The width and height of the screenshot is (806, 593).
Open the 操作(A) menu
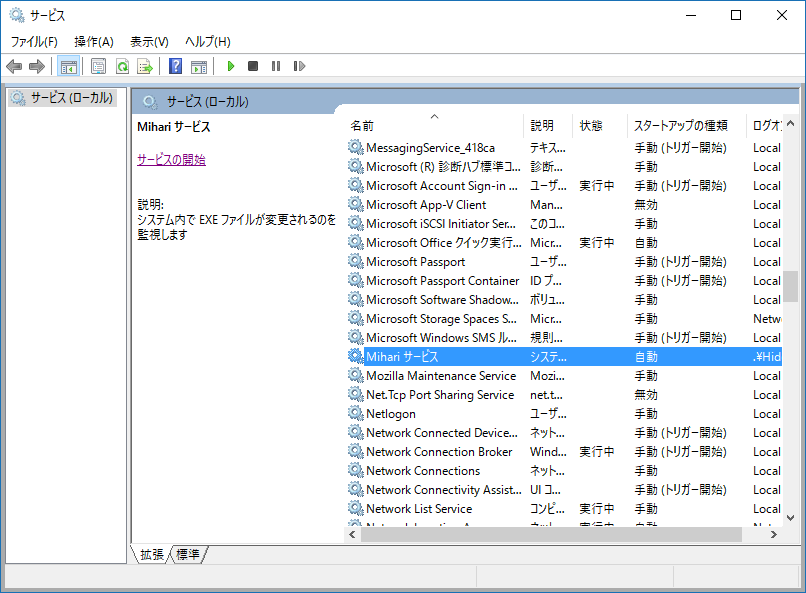click(x=94, y=42)
